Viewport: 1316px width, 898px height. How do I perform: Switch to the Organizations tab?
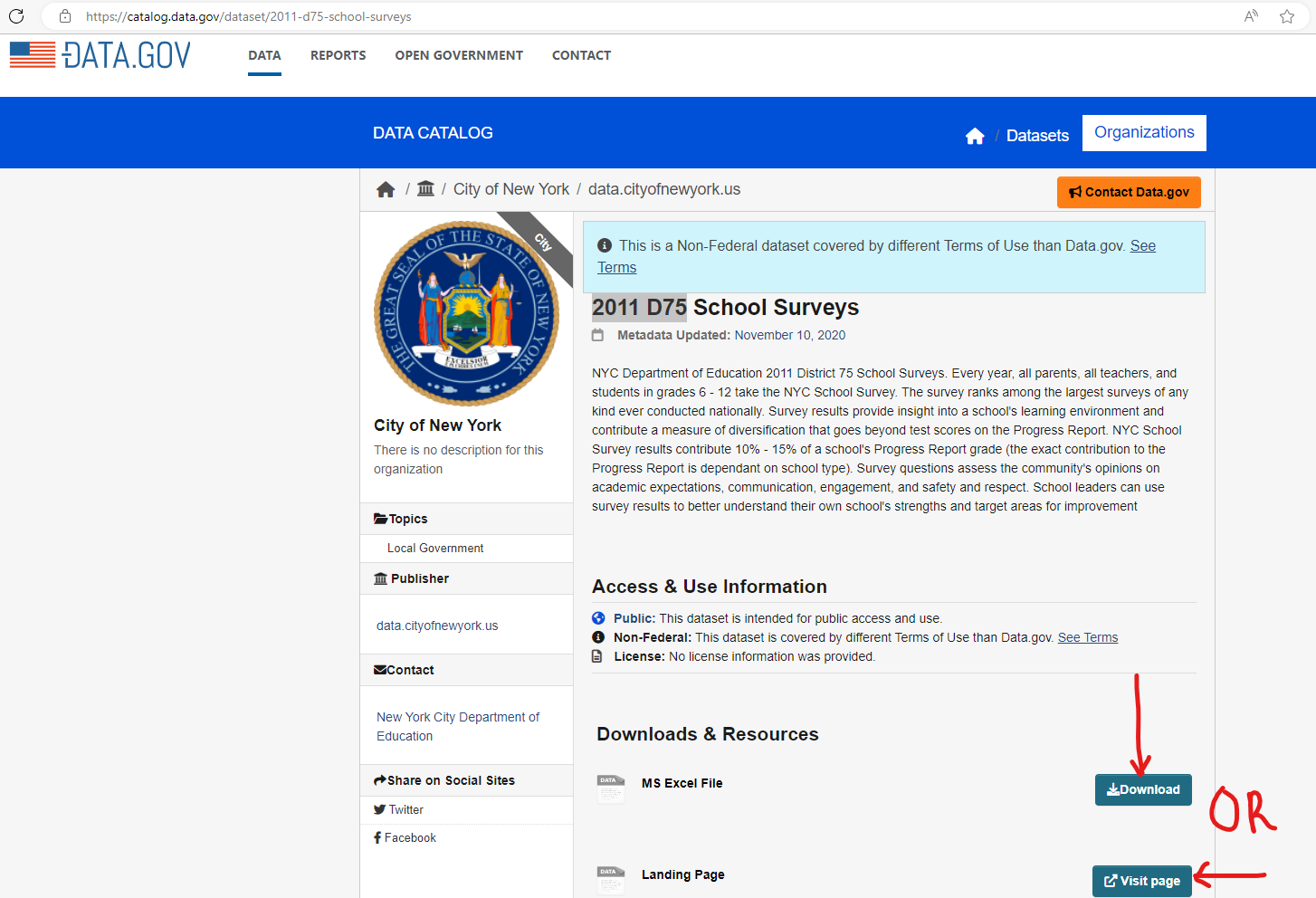coord(1144,133)
